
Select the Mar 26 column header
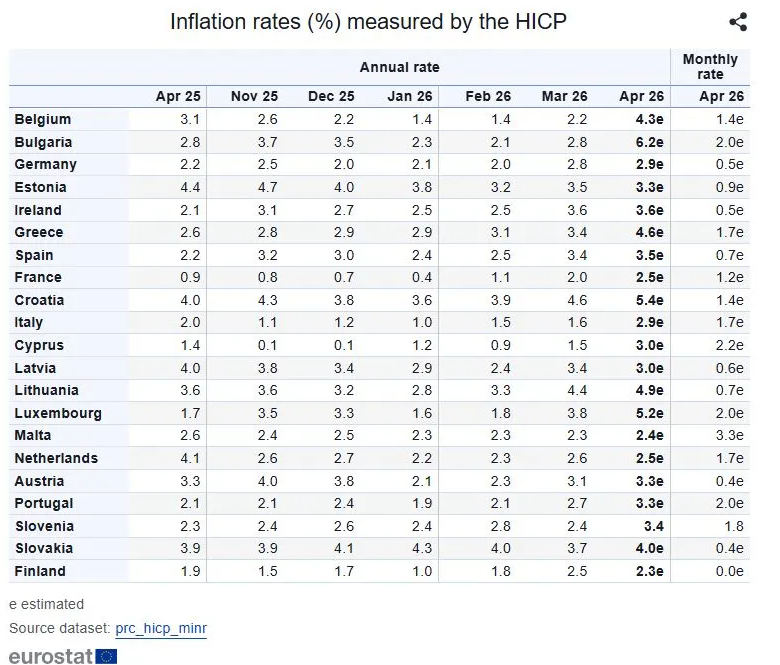pyautogui.click(x=564, y=96)
